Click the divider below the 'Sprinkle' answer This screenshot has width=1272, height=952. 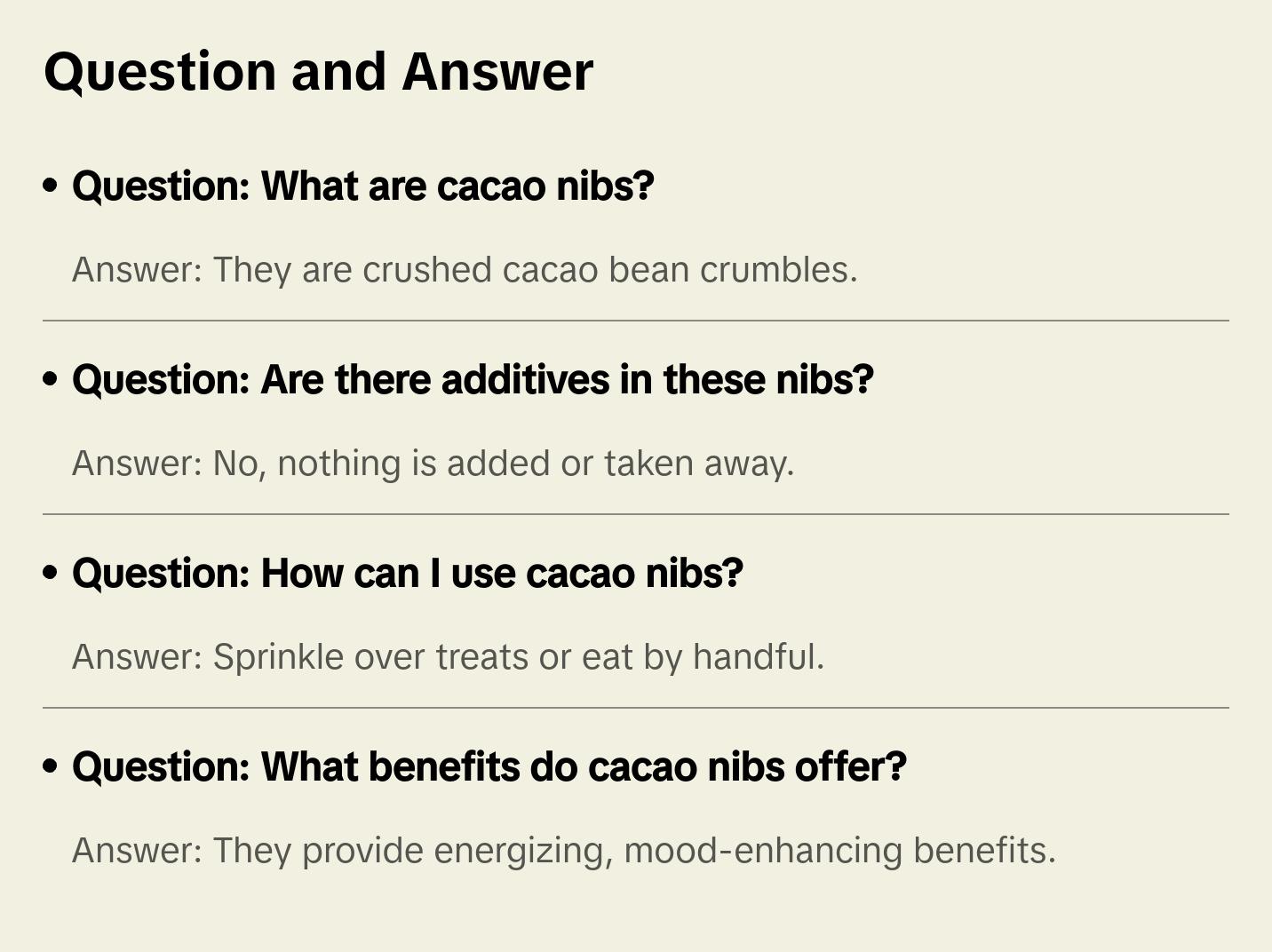[x=636, y=708]
